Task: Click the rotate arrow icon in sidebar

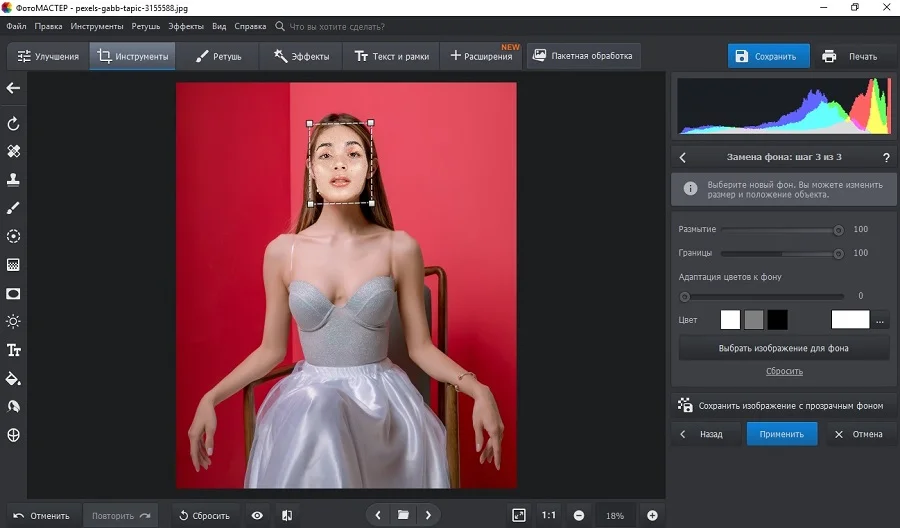Action: tap(13, 123)
